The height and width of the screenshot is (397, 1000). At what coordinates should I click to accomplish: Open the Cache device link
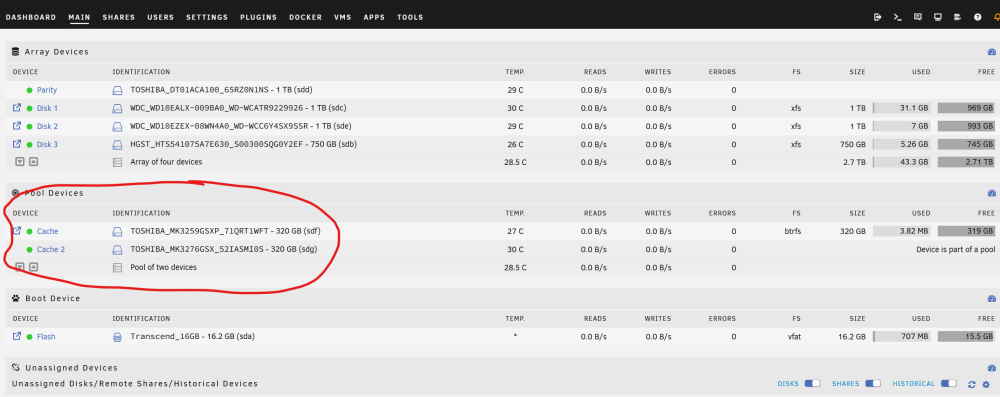coord(47,231)
